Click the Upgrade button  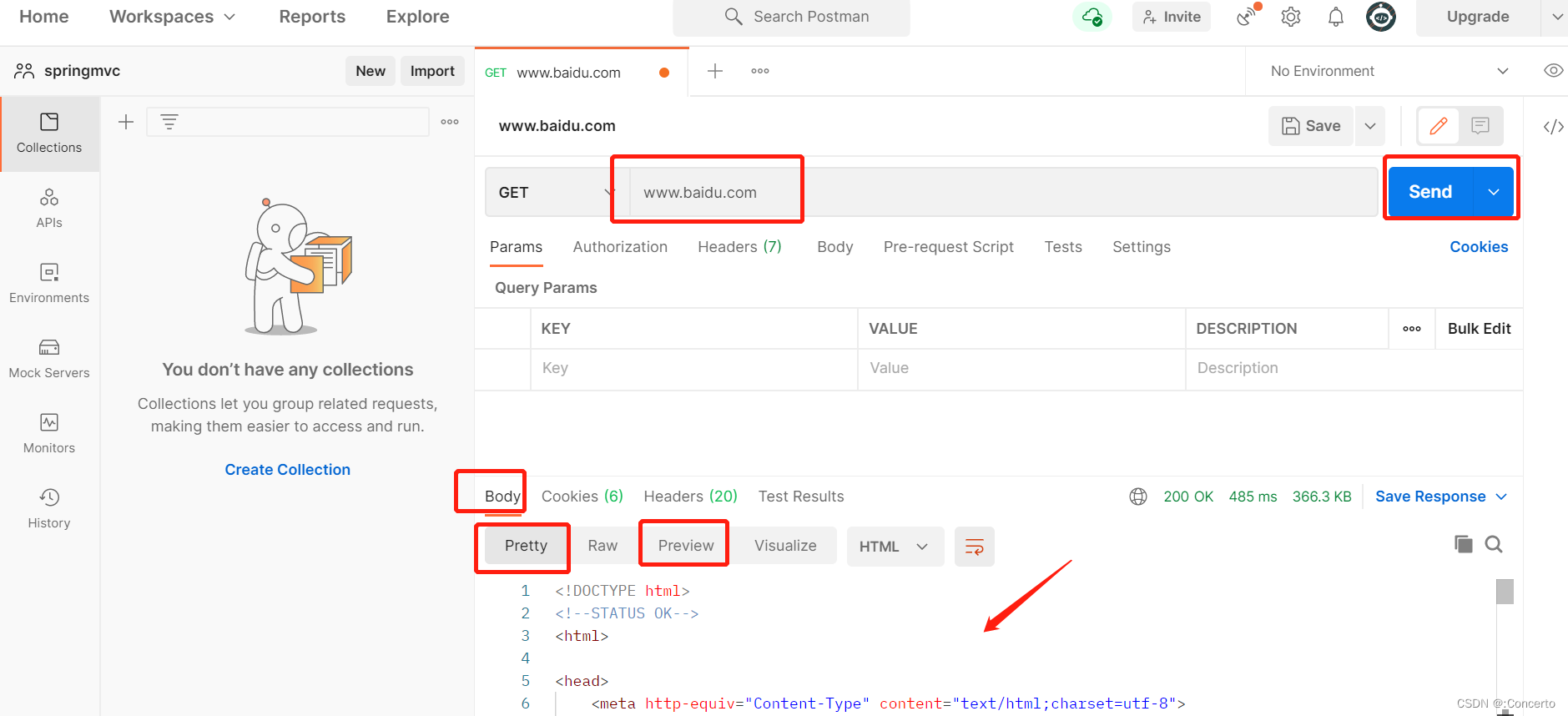(x=1478, y=17)
